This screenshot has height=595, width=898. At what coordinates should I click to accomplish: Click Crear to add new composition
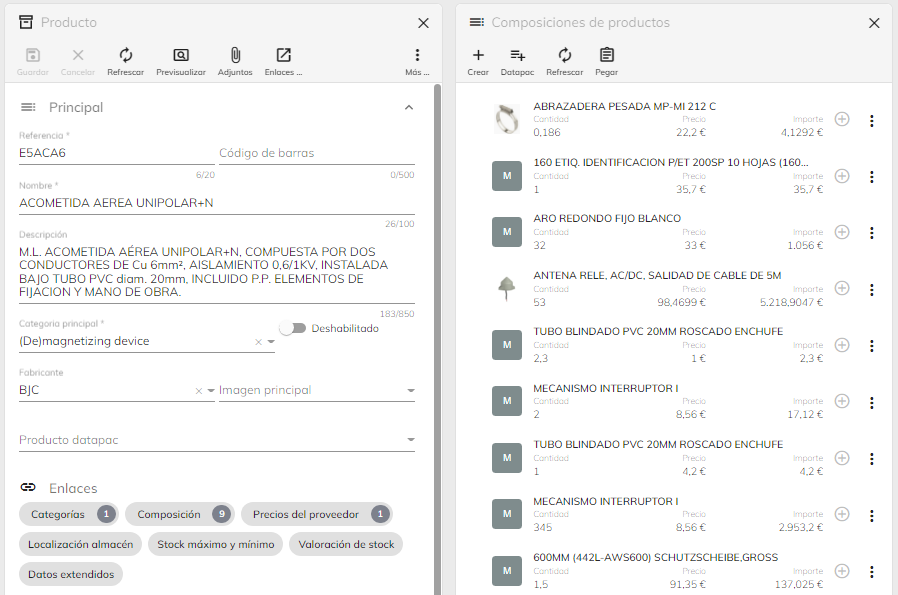tap(478, 56)
